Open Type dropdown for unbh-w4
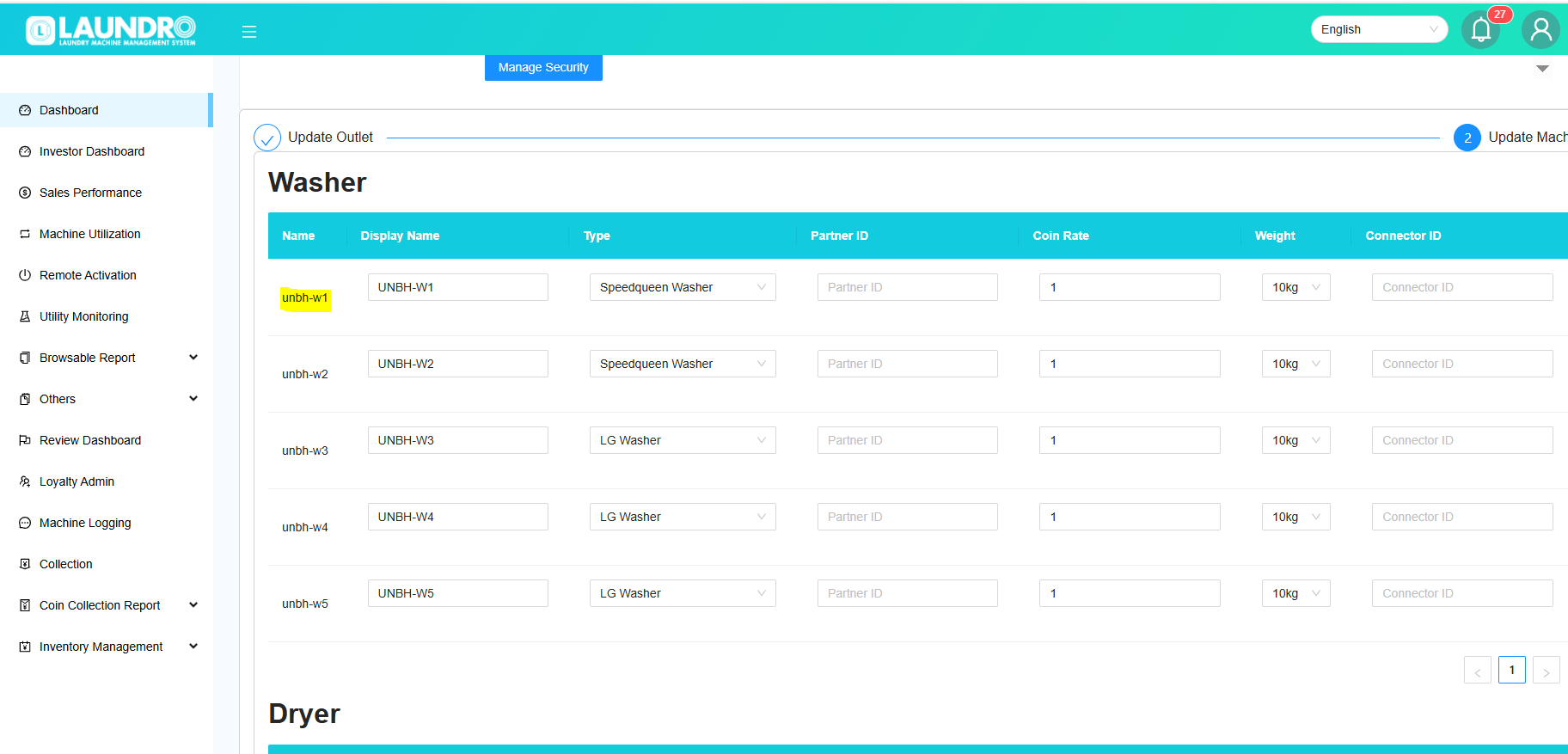This screenshot has height=754, width=1568. pos(683,517)
